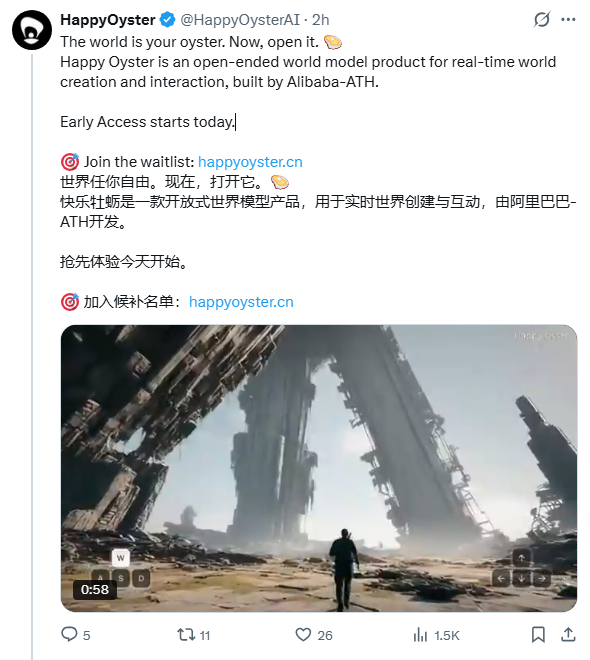The width and height of the screenshot is (590, 660).
Task: Bookmark this tweet
Action: point(538,634)
